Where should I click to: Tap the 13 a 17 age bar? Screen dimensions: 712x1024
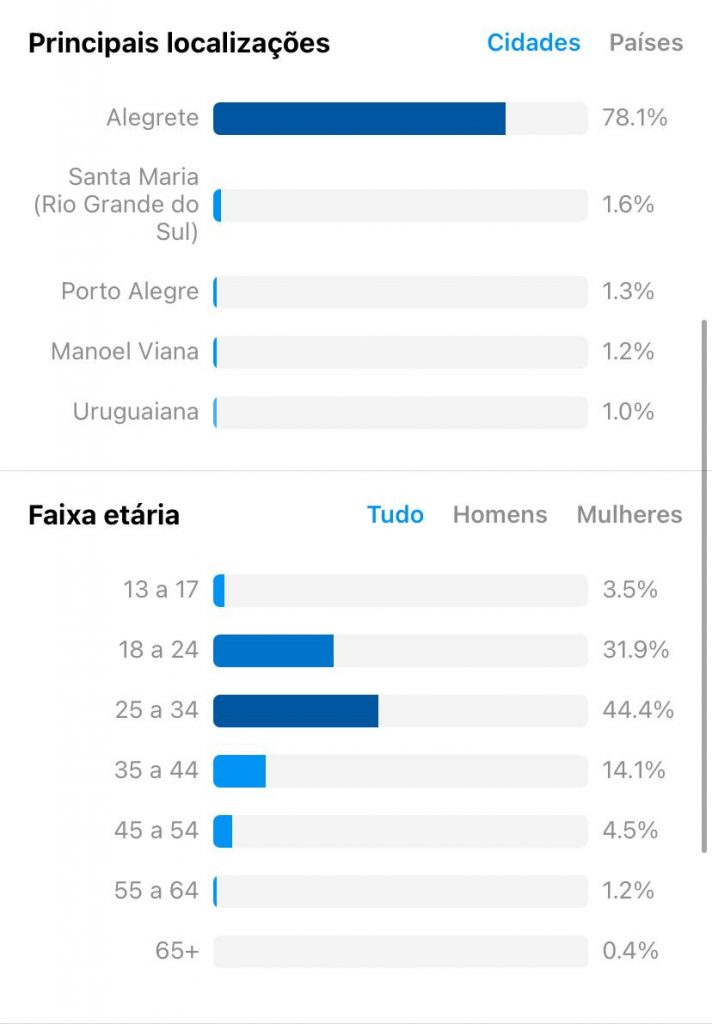pos(400,590)
